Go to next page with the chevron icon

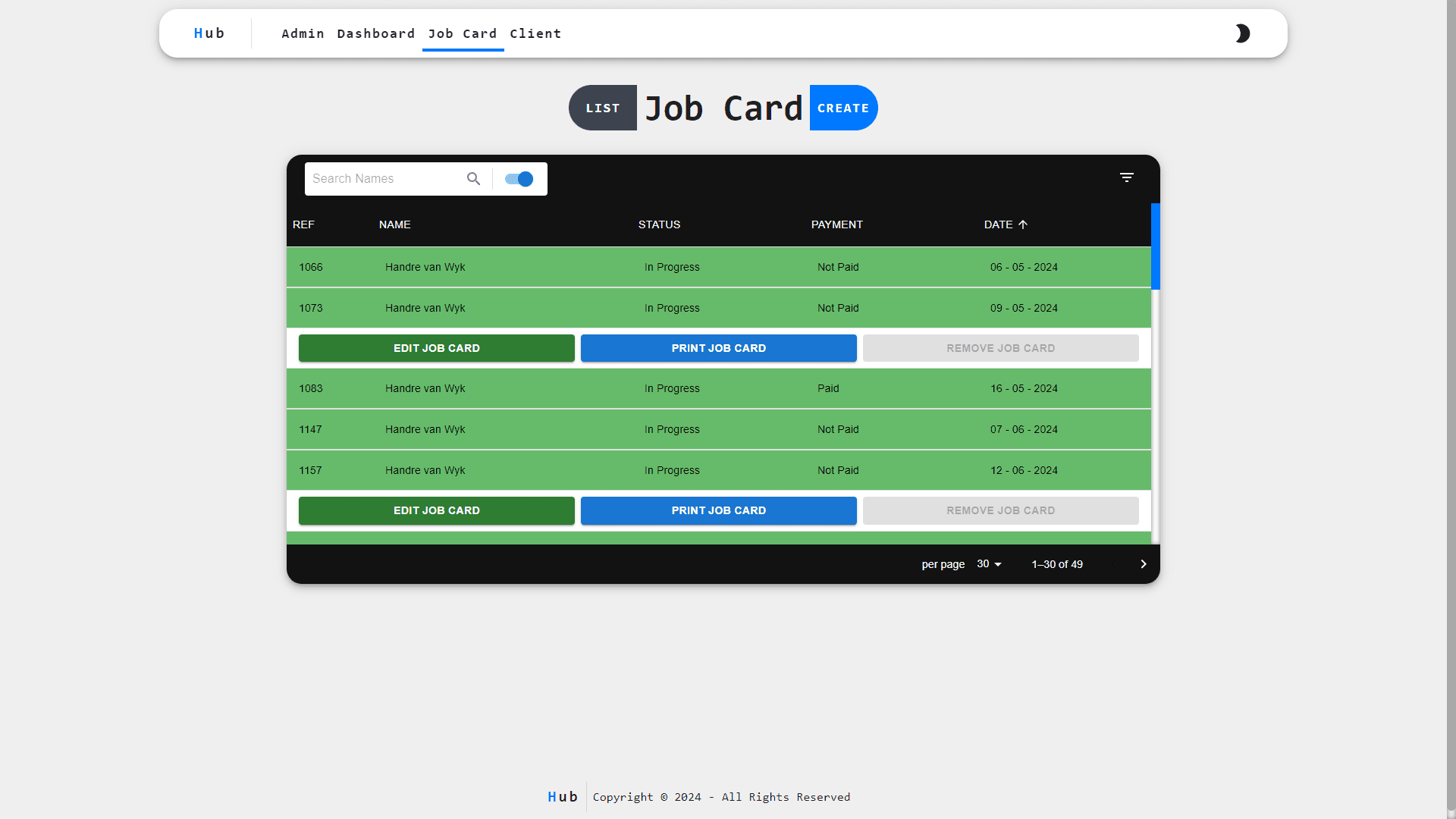(x=1143, y=563)
